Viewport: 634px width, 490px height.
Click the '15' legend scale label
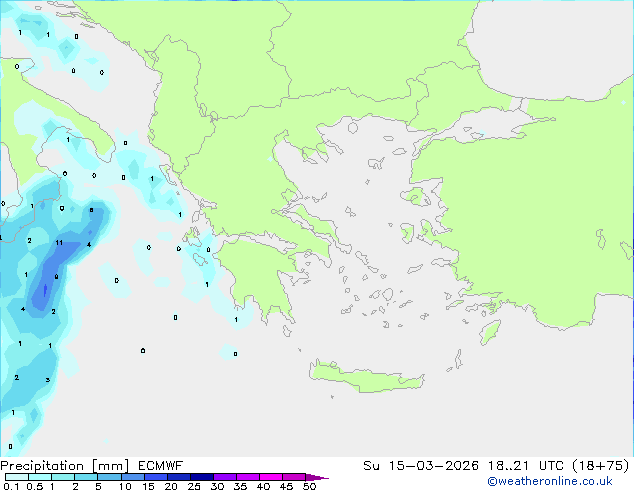tap(148, 486)
